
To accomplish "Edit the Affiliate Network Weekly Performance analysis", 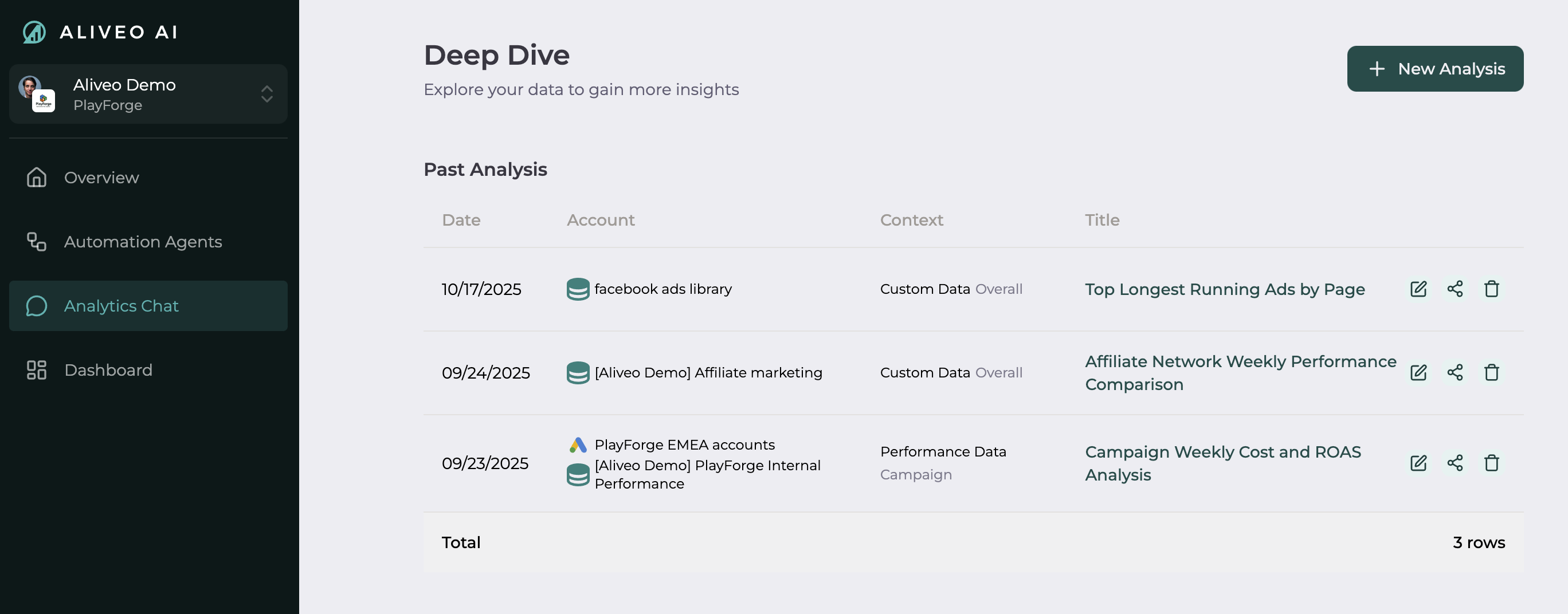I will tap(1418, 372).
